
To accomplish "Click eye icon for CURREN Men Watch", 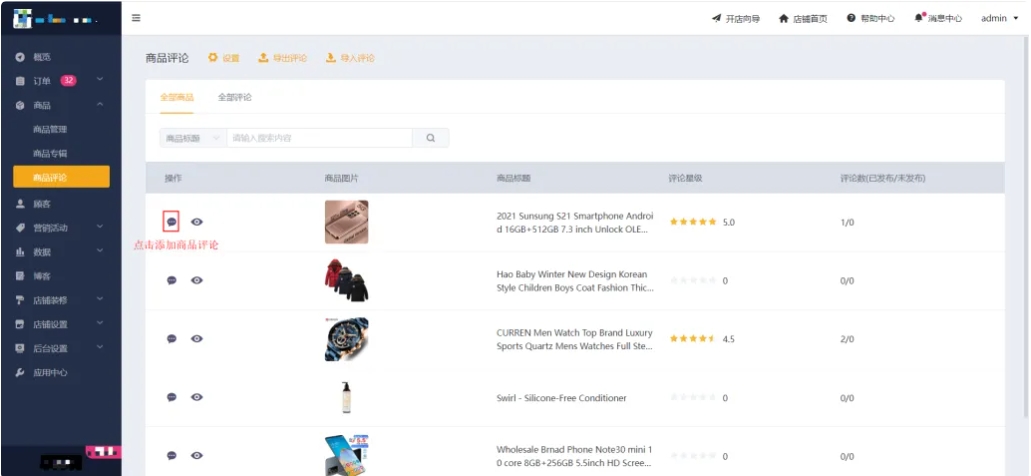I will [197, 339].
